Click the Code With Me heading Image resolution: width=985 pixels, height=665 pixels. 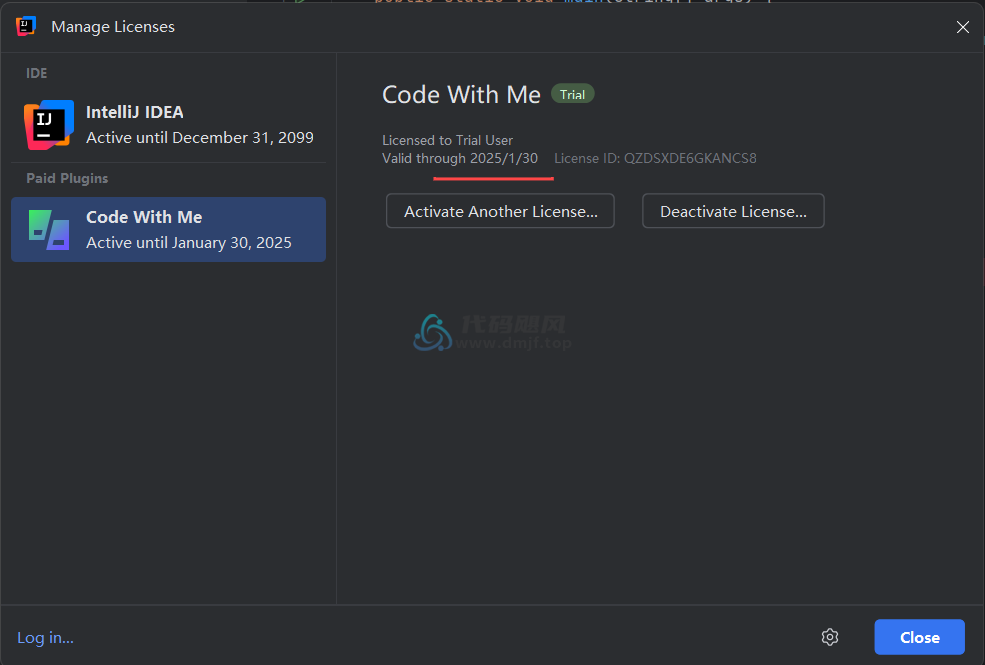click(x=461, y=95)
